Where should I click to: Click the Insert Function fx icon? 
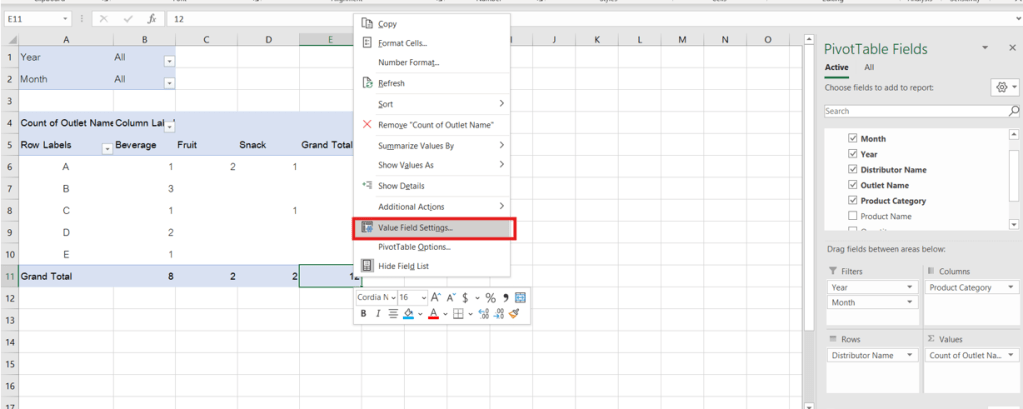pyautogui.click(x=150, y=19)
